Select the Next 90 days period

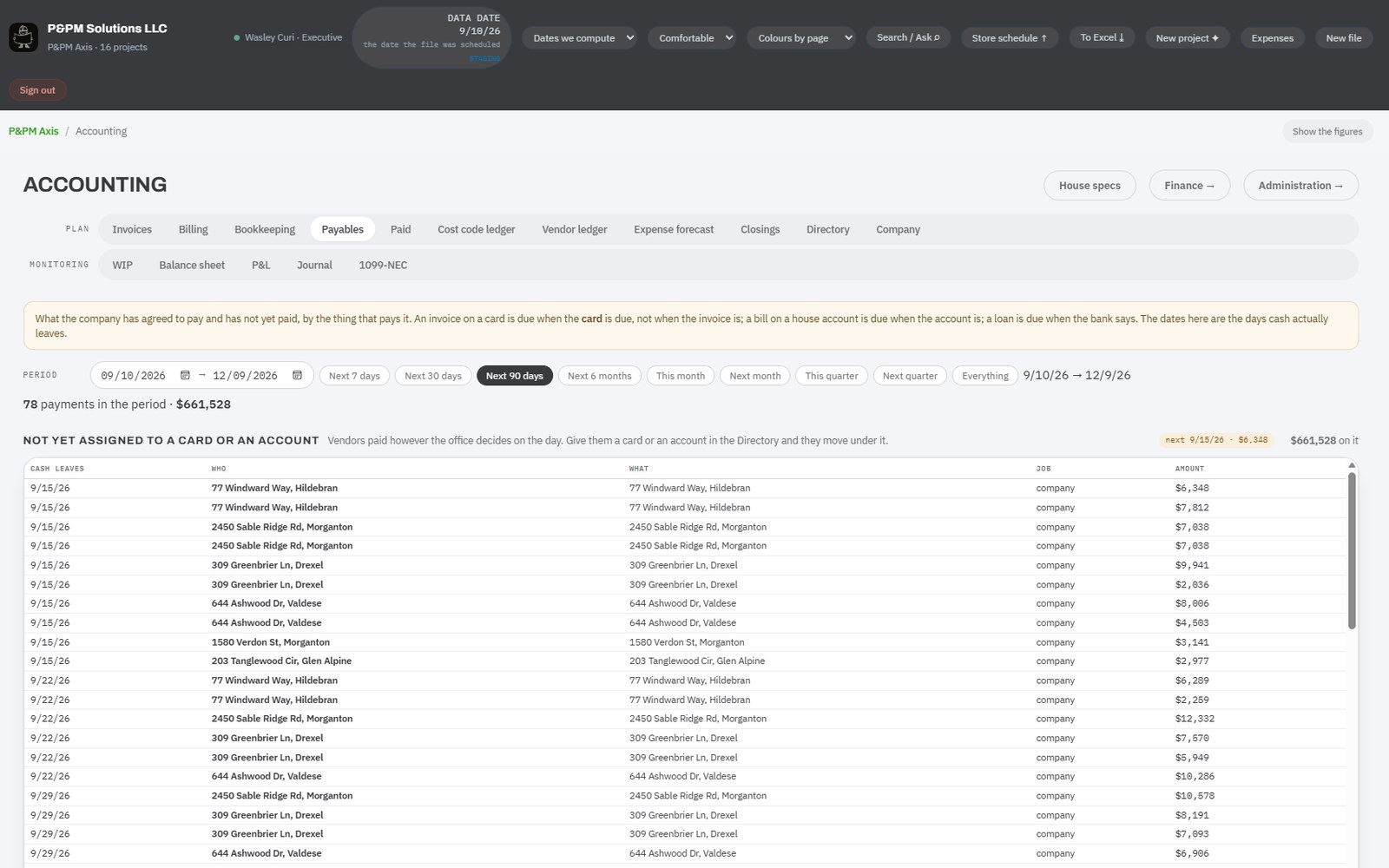(514, 376)
